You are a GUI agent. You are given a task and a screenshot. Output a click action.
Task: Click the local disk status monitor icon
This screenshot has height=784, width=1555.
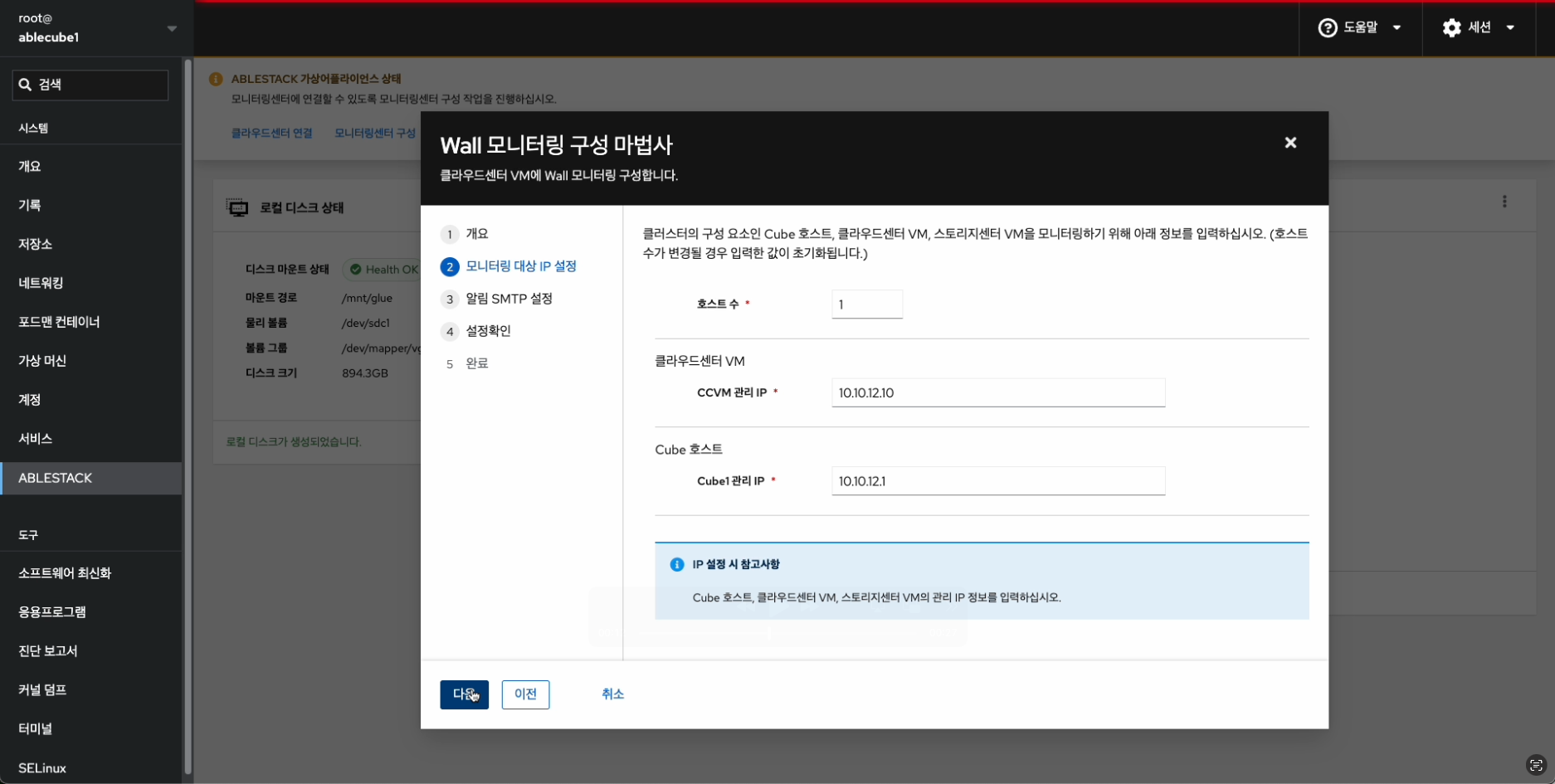pyautogui.click(x=237, y=207)
